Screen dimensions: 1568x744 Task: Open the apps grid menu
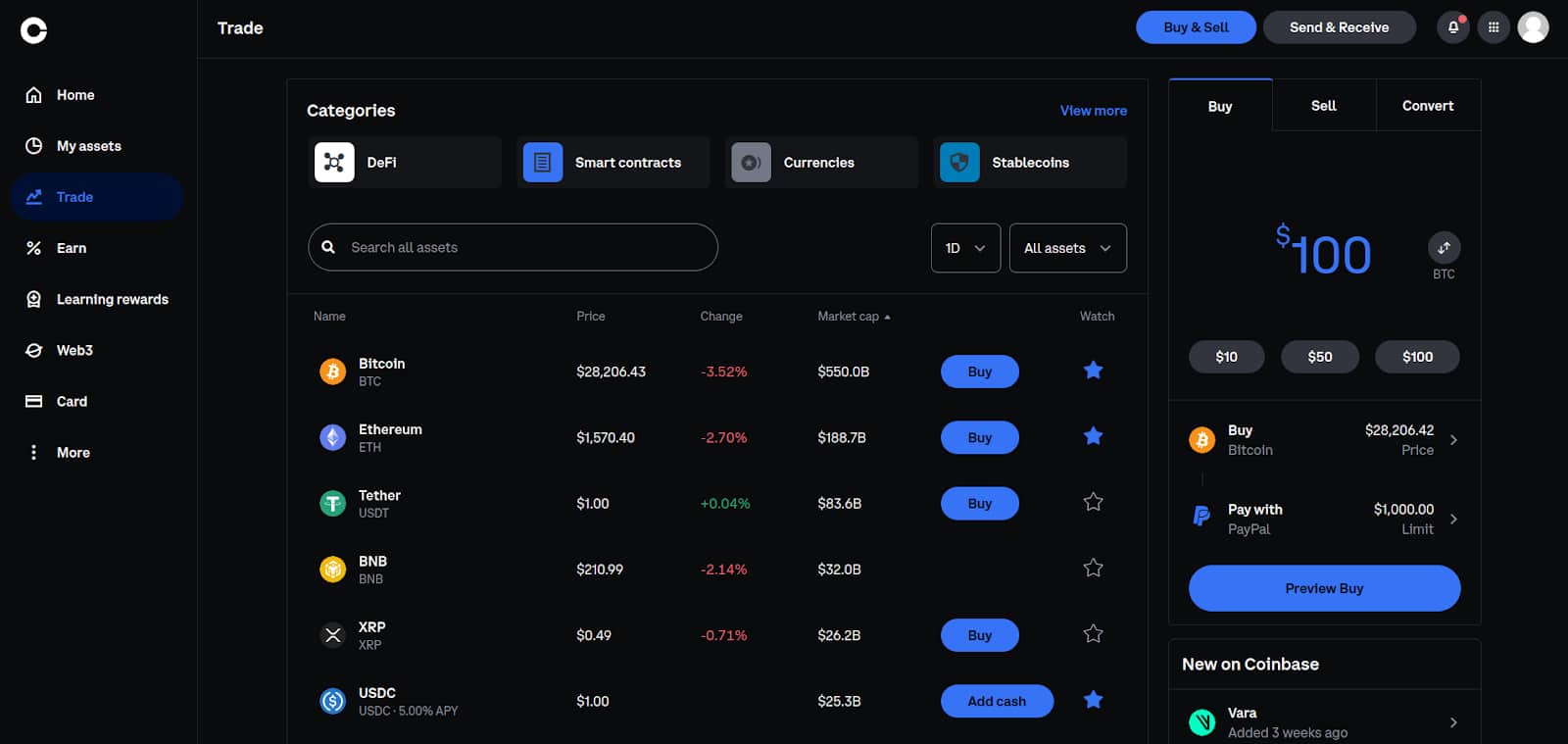[1494, 27]
